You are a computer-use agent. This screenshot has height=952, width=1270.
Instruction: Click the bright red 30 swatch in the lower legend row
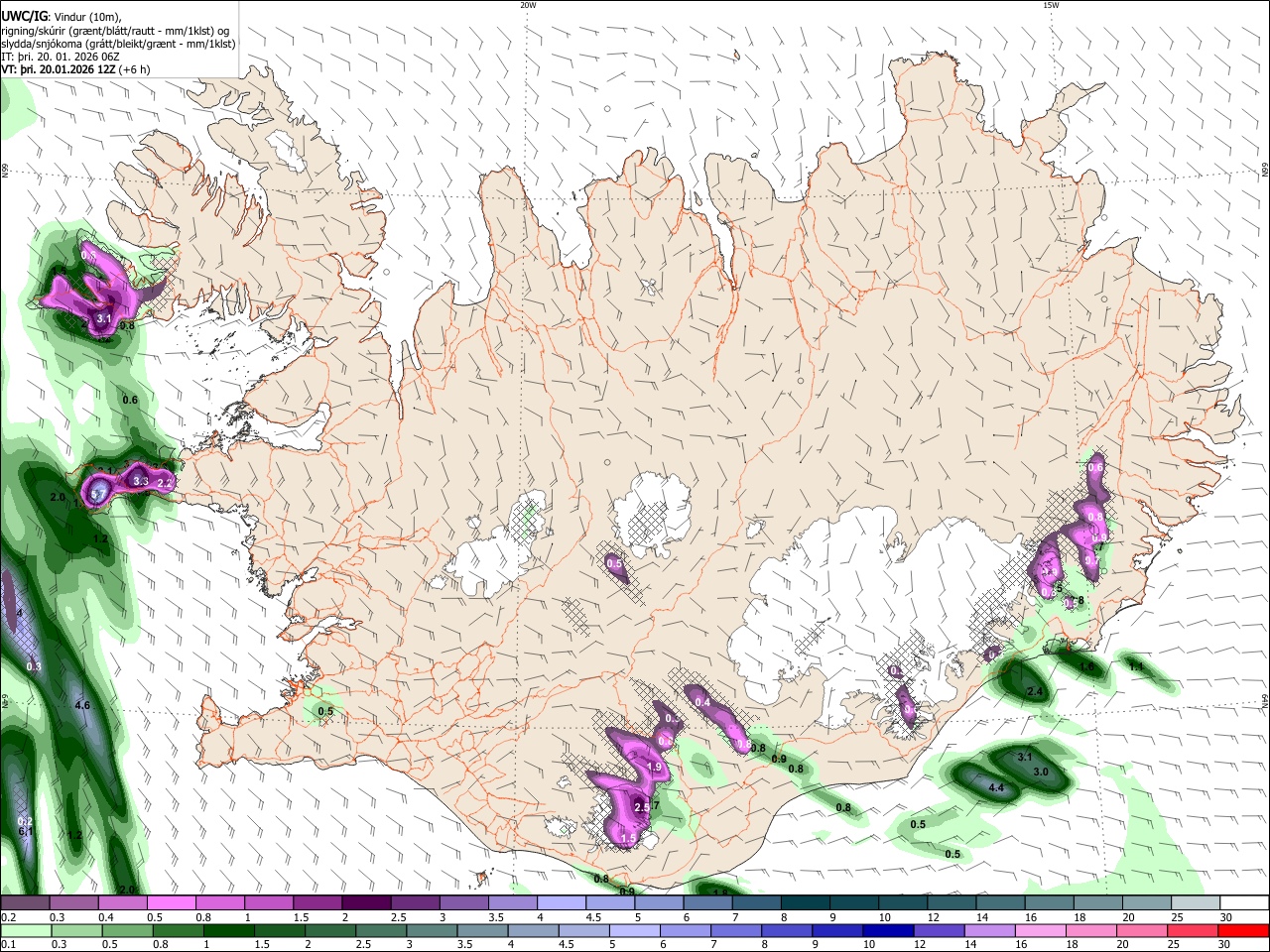1245,930
